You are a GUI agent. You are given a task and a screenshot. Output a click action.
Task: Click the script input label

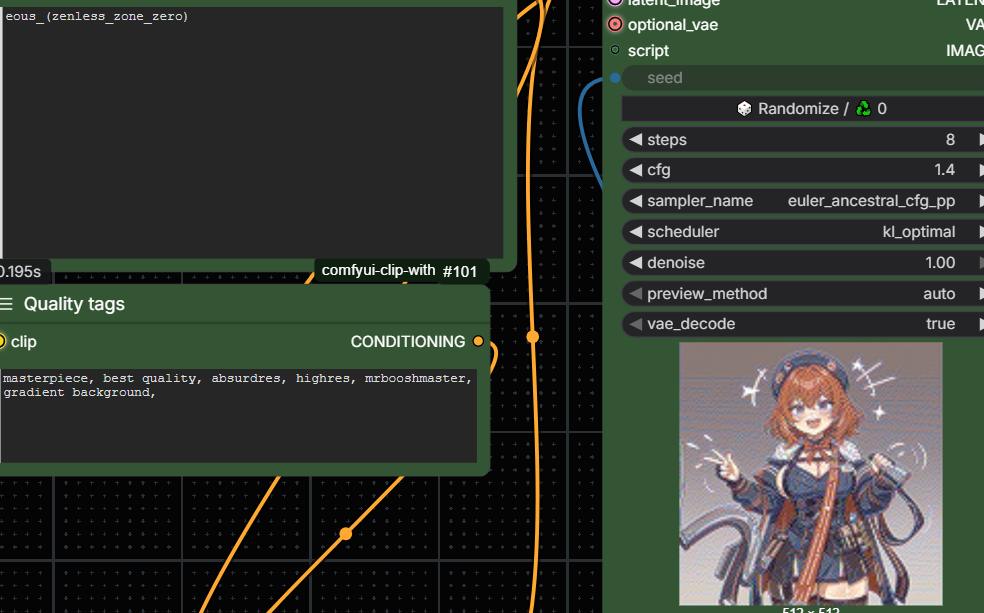click(x=648, y=51)
